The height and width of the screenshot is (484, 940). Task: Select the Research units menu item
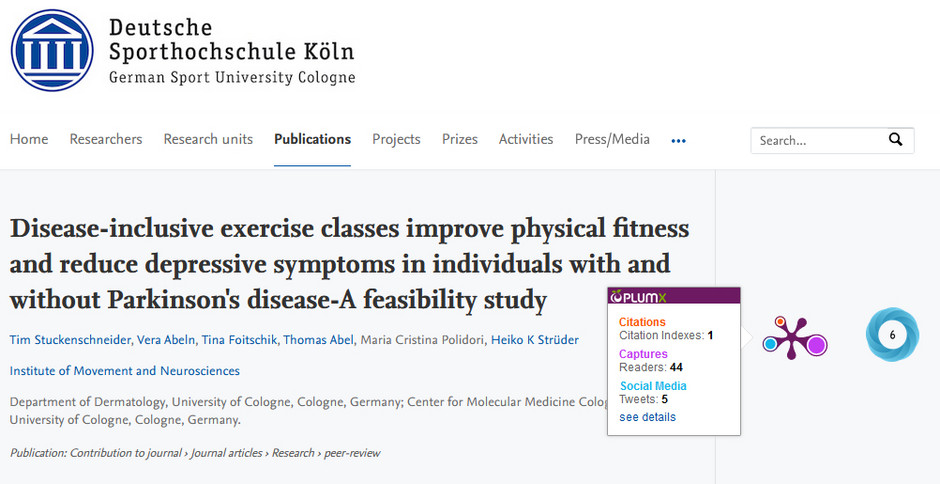pyautogui.click(x=208, y=139)
